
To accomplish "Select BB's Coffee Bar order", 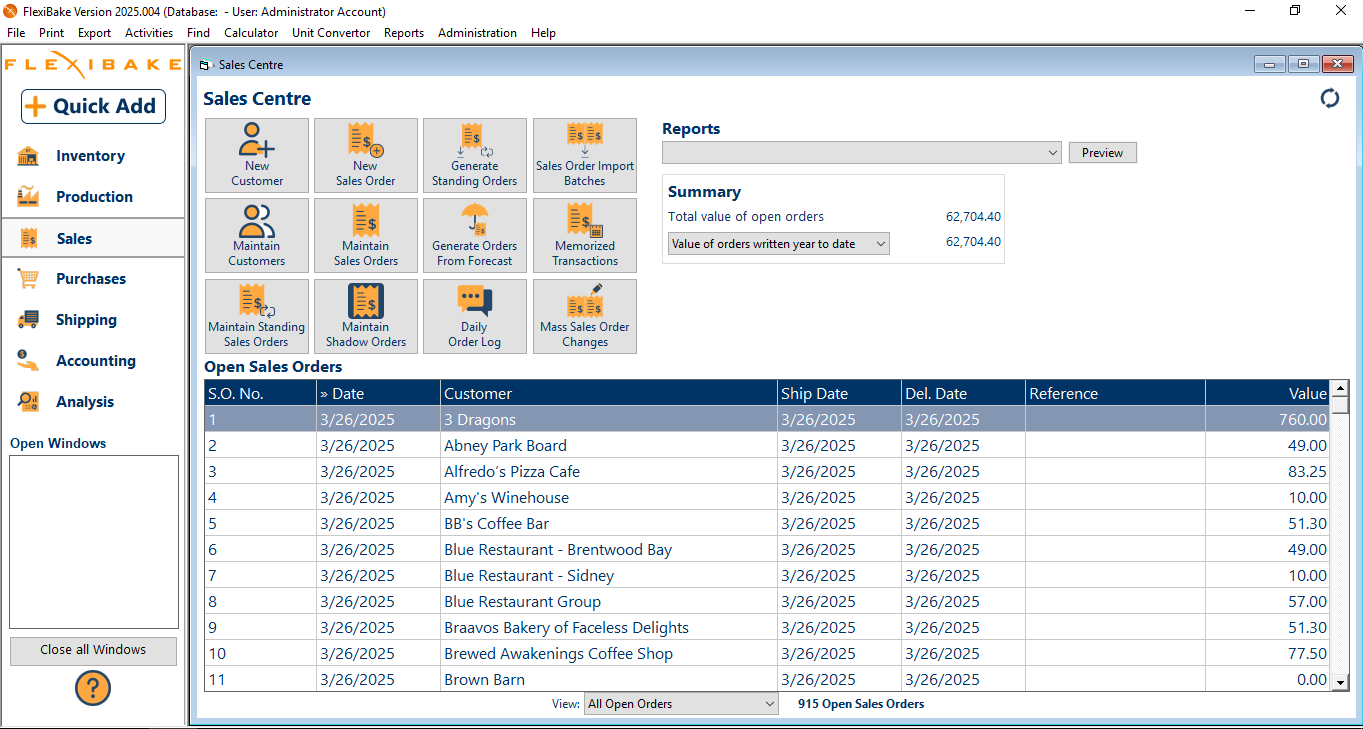I will (768, 523).
